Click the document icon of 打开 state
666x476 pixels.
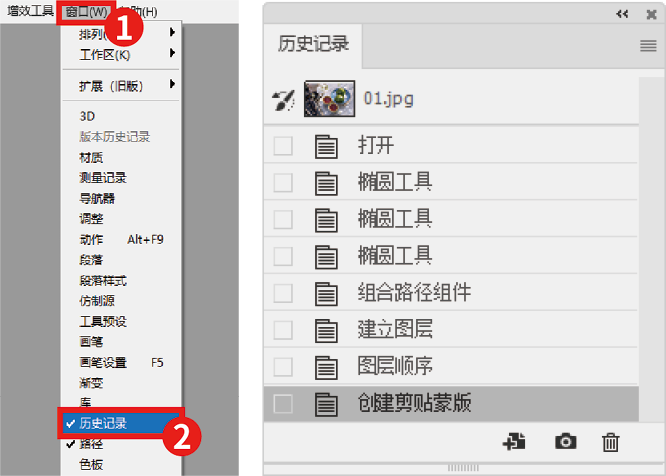point(325,146)
